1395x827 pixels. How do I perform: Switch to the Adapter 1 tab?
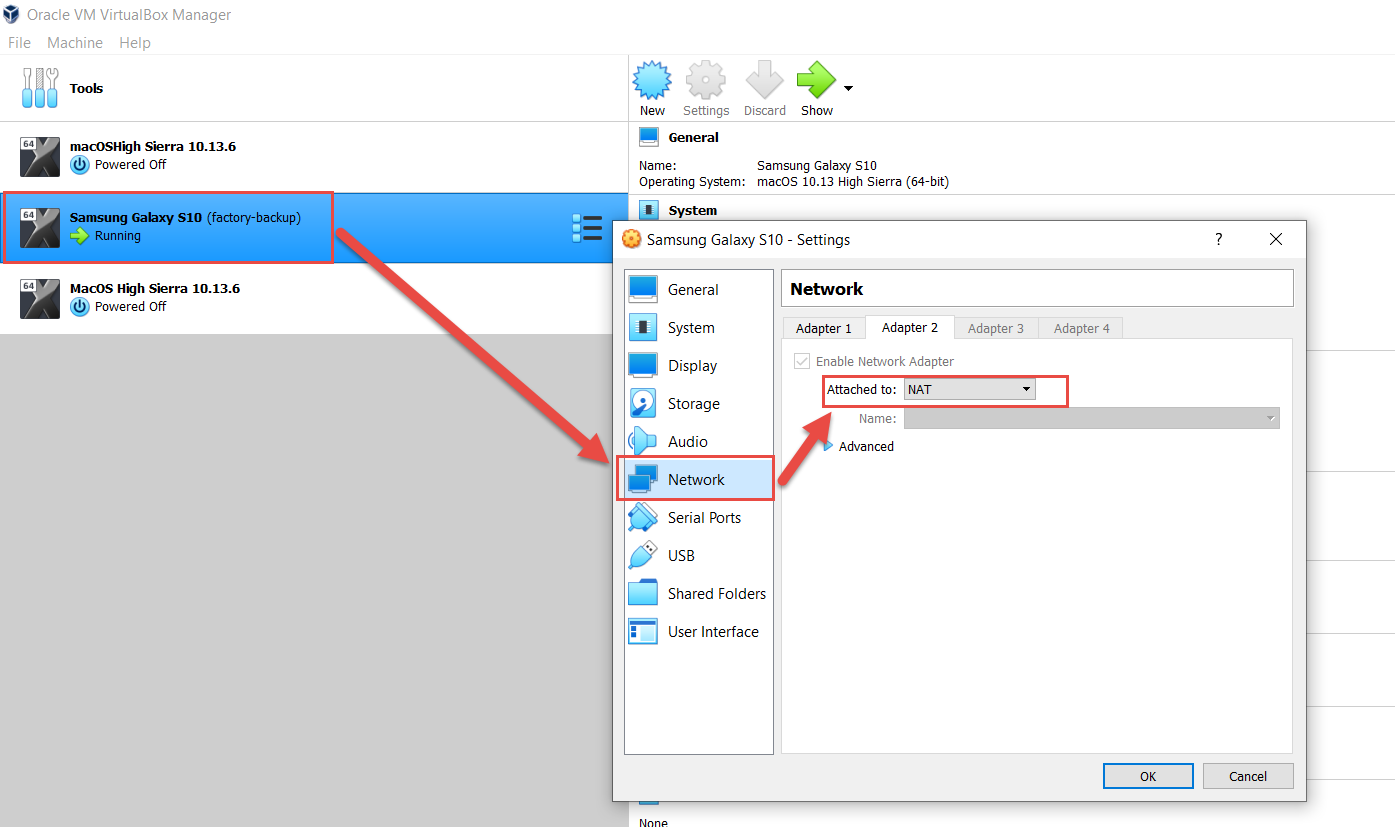click(824, 328)
